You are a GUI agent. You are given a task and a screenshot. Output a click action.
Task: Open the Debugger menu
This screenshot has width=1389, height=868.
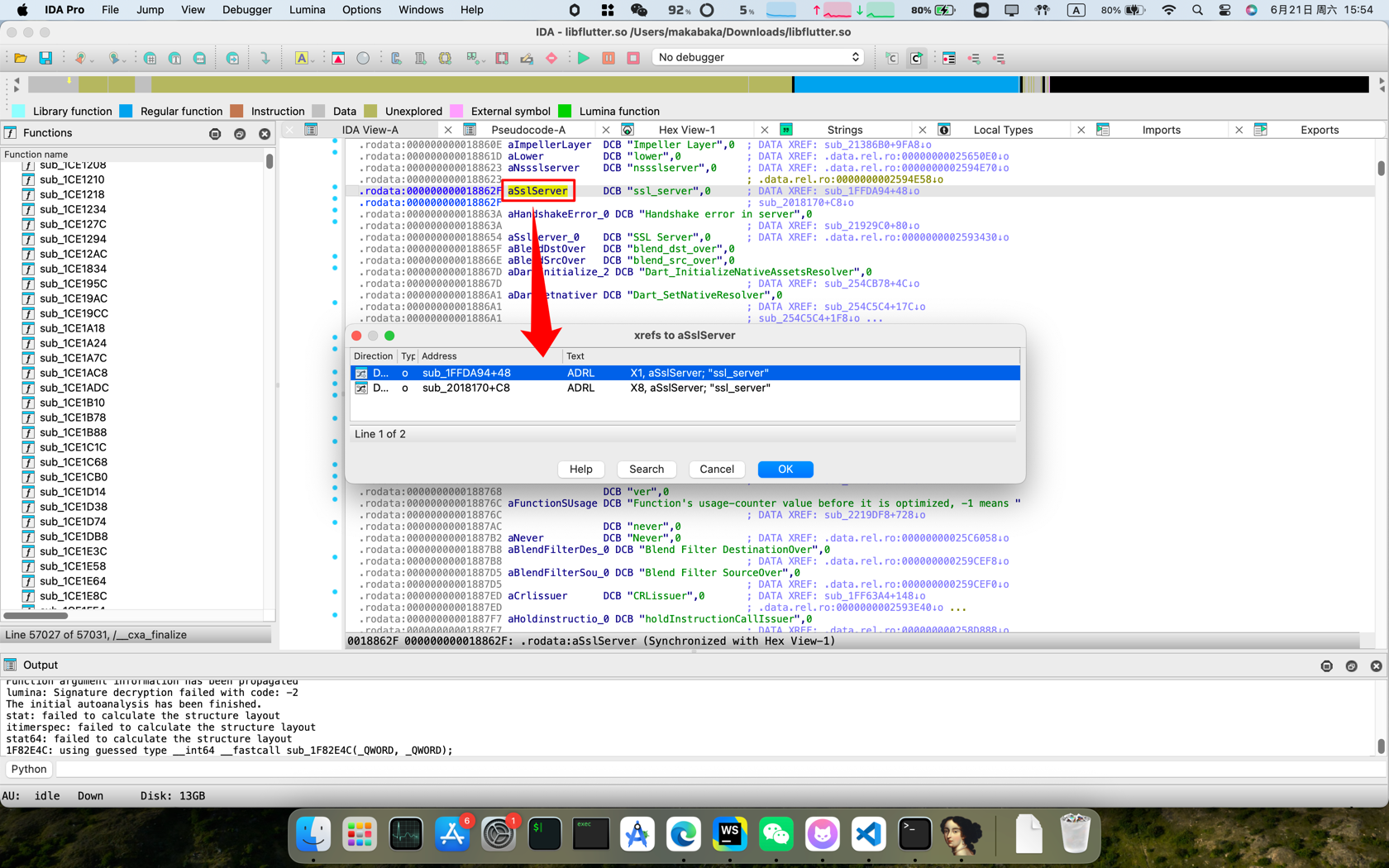pos(246,10)
